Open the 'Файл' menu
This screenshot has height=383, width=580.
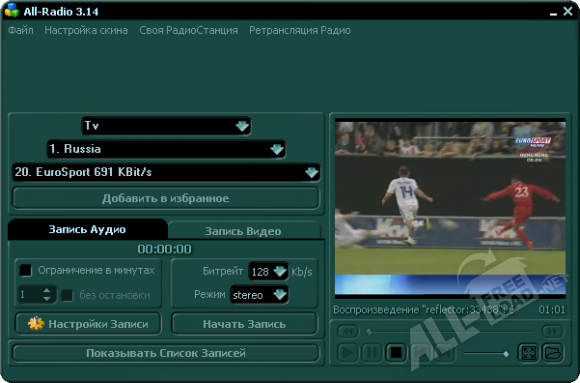coord(21,30)
